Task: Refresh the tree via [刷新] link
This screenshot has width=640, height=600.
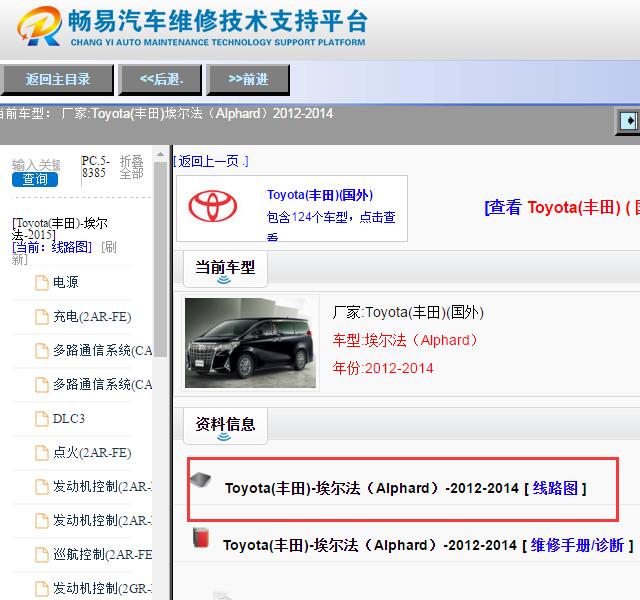Action: coord(64,253)
